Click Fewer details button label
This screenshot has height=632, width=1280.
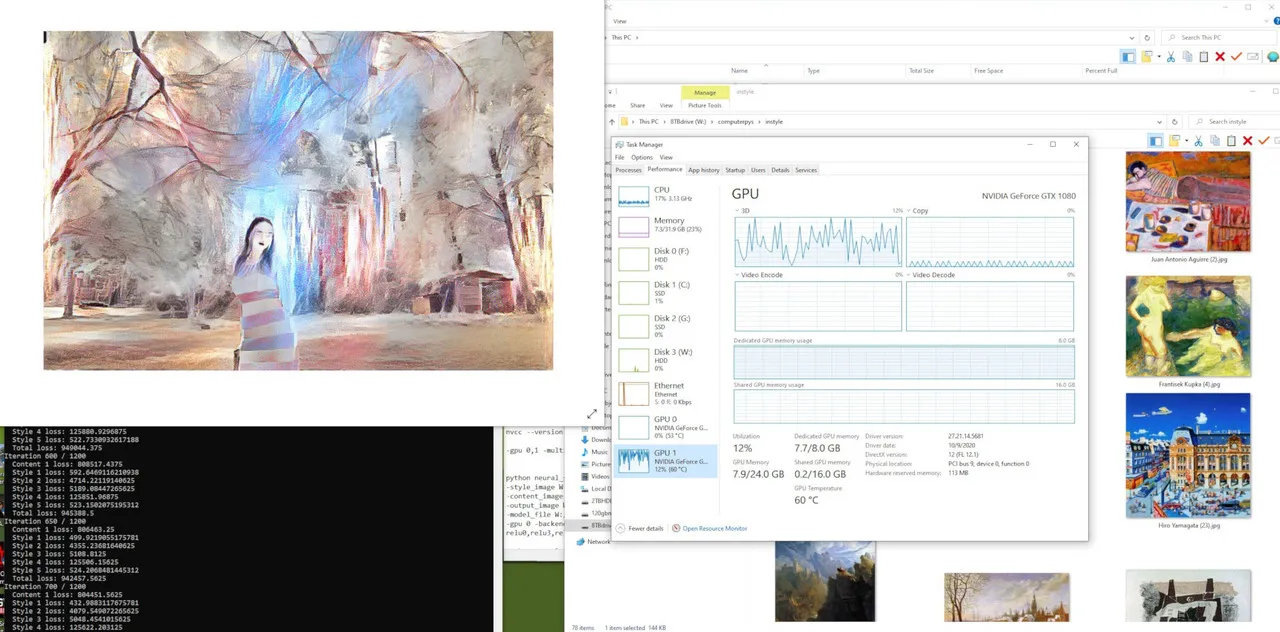[646, 528]
